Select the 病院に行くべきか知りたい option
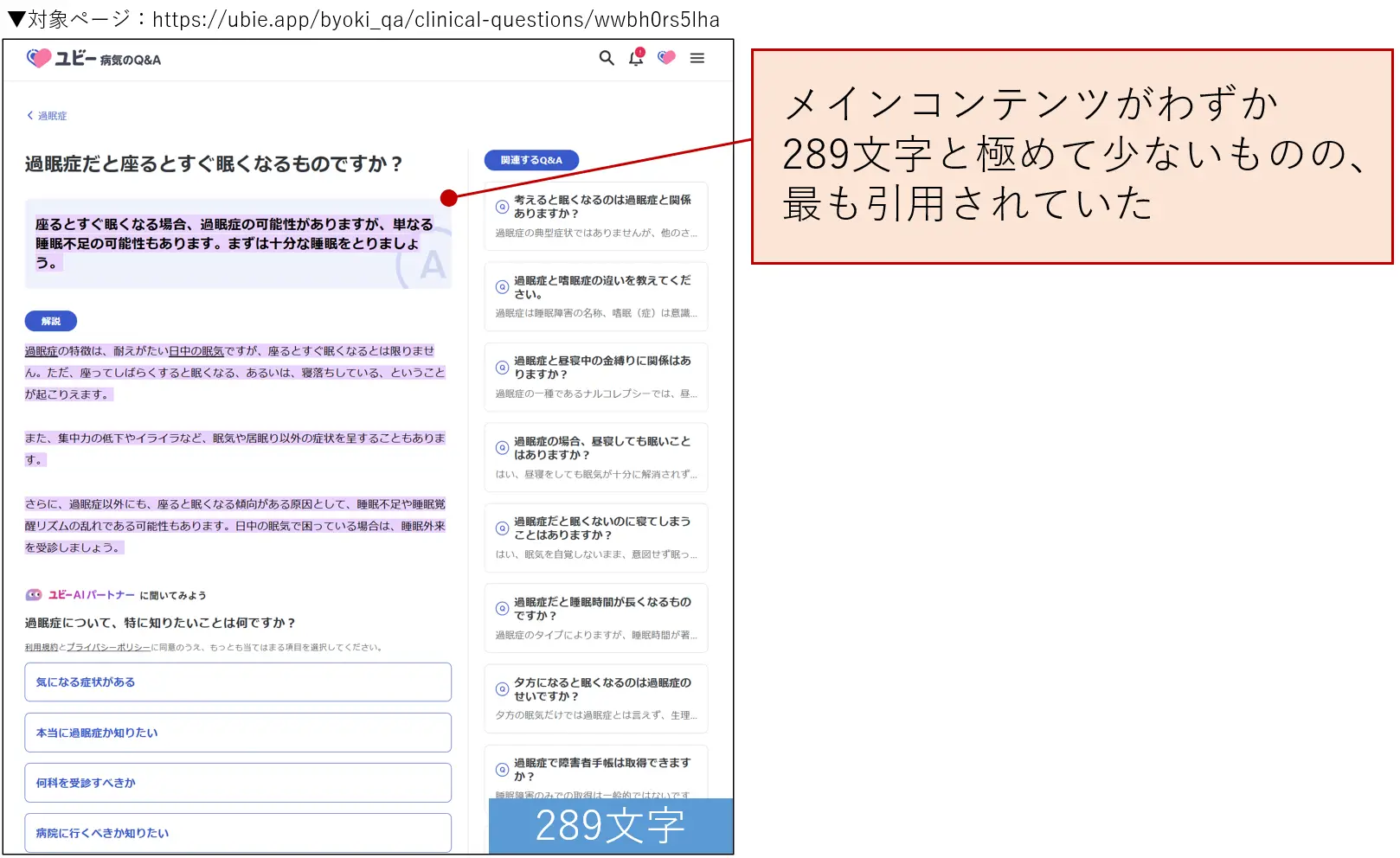The width and height of the screenshot is (1400, 858). [238, 832]
